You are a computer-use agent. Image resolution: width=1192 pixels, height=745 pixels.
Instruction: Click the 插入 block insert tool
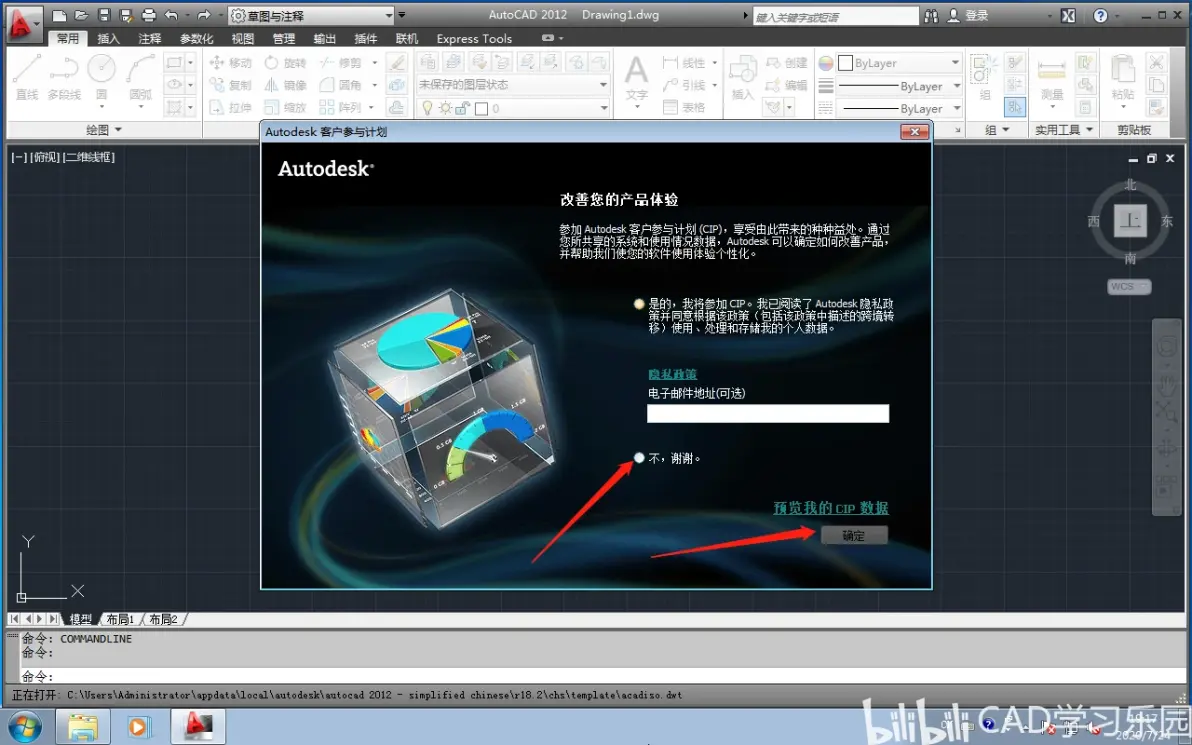742,78
